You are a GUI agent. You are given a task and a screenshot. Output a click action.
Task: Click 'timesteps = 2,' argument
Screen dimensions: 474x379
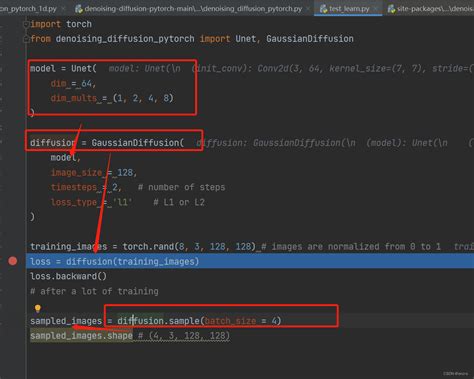pos(86,187)
